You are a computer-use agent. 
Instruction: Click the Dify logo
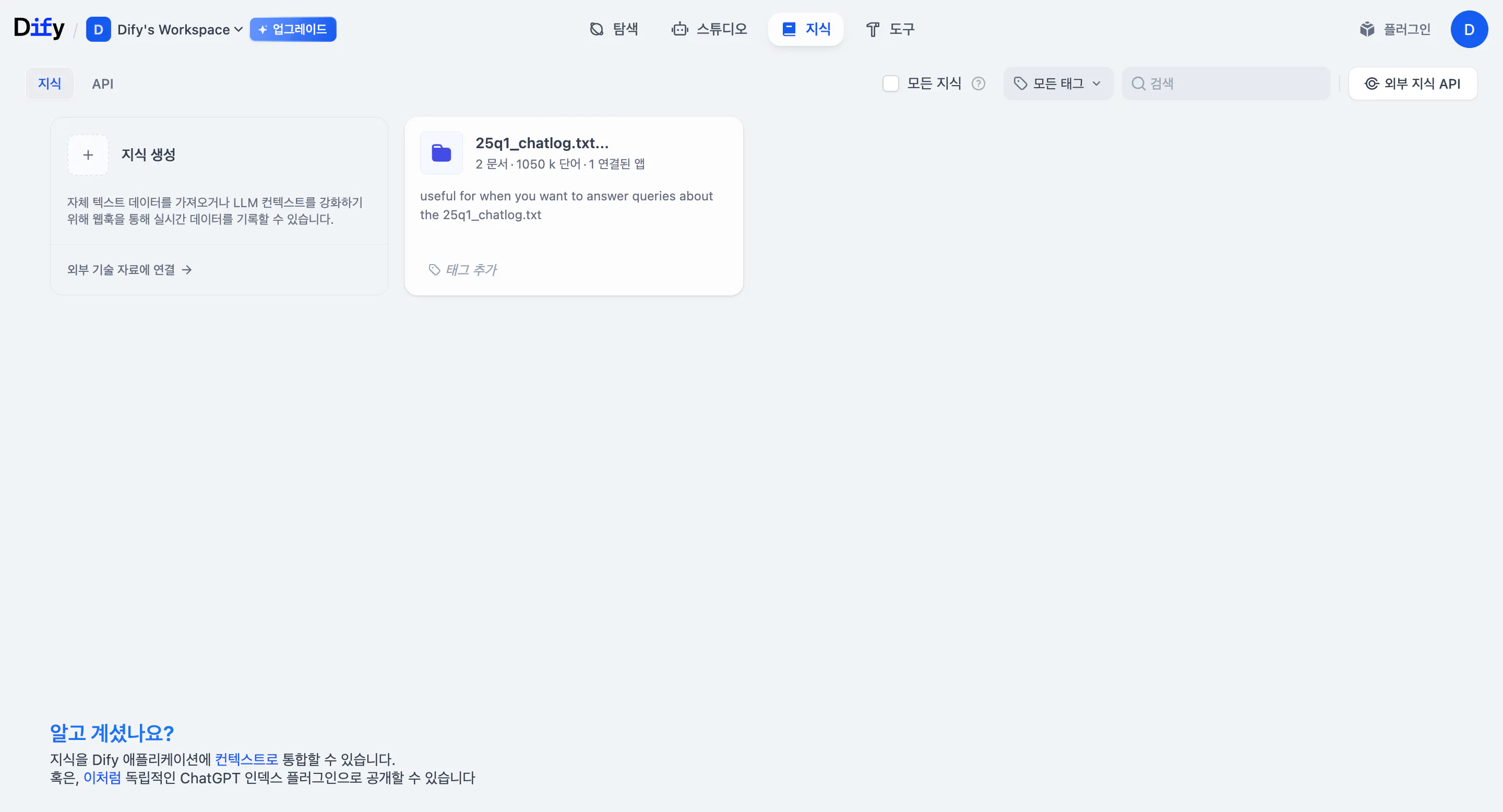[39, 28]
